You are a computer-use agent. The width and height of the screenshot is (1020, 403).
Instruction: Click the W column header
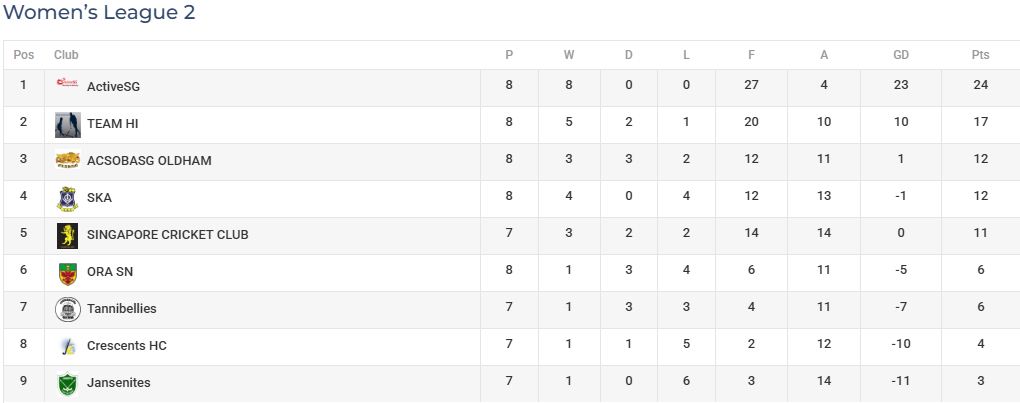coord(569,55)
